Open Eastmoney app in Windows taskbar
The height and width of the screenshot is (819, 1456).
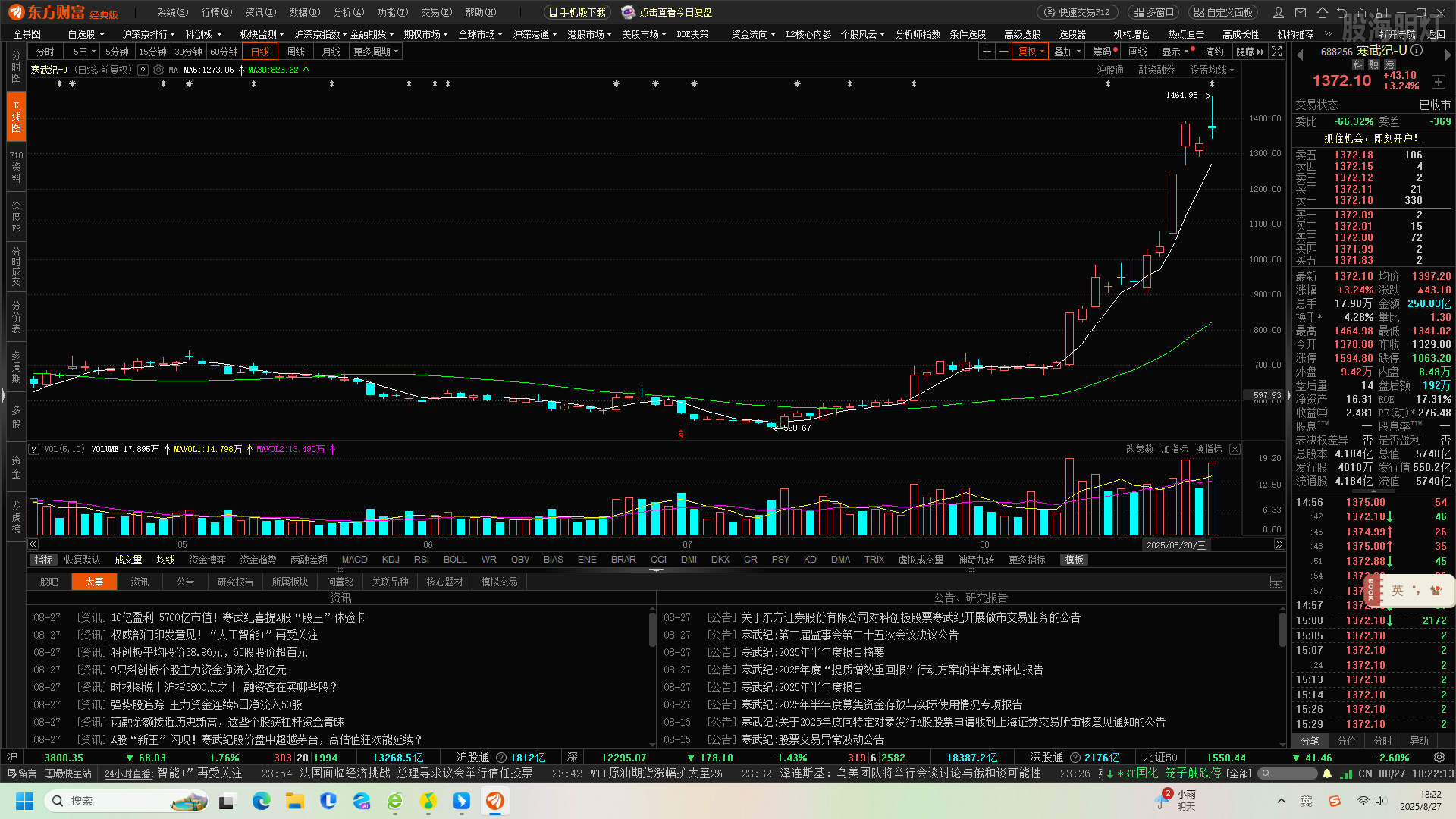tap(495, 801)
